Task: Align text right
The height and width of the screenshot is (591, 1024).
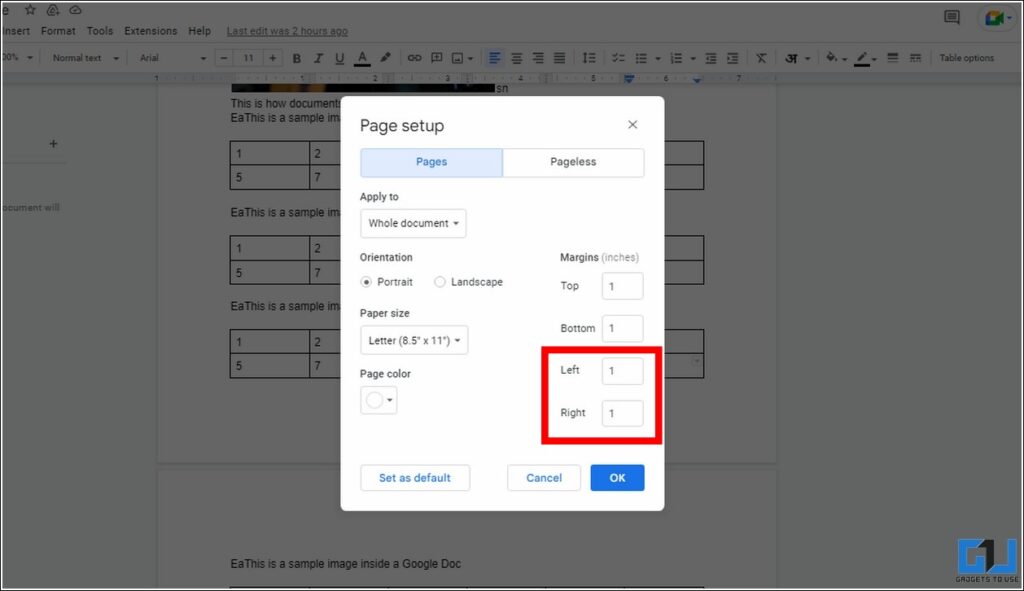Action: (x=538, y=58)
